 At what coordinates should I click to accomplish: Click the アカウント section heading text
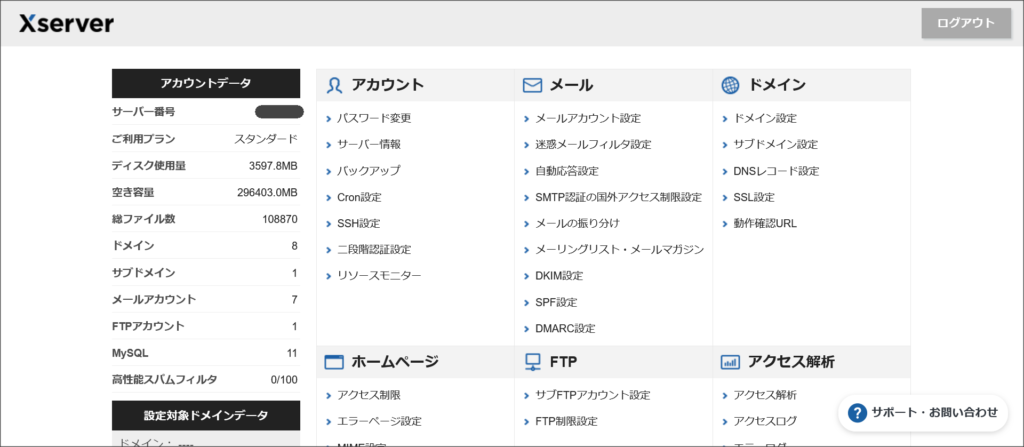click(x=388, y=85)
